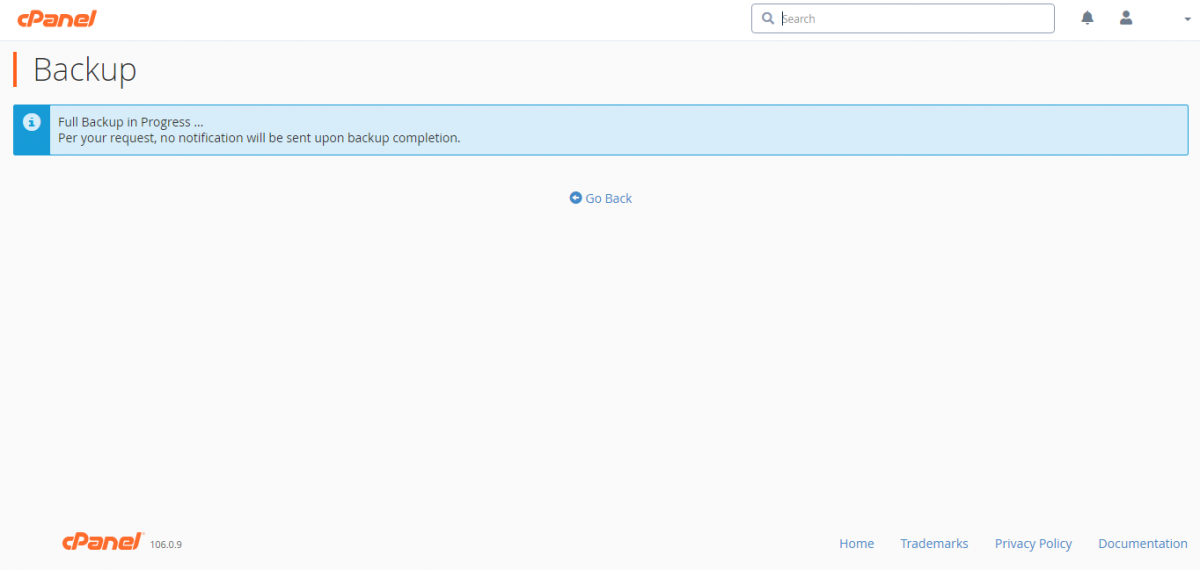Click the version number 106.0.9

pyautogui.click(x=166, y=545)
